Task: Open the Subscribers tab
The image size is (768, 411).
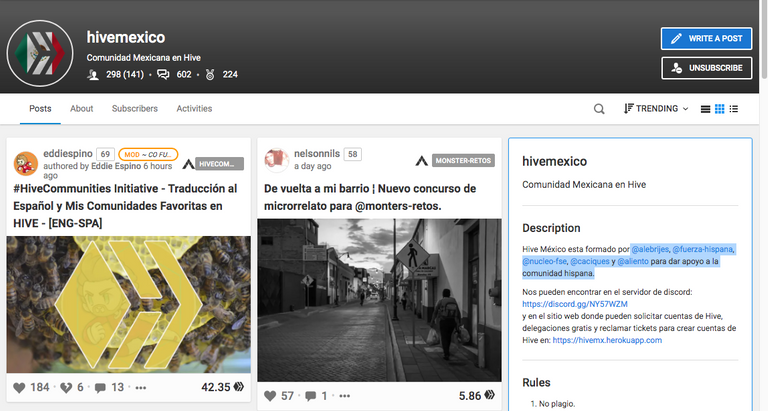Action: (x=135, y=109)
